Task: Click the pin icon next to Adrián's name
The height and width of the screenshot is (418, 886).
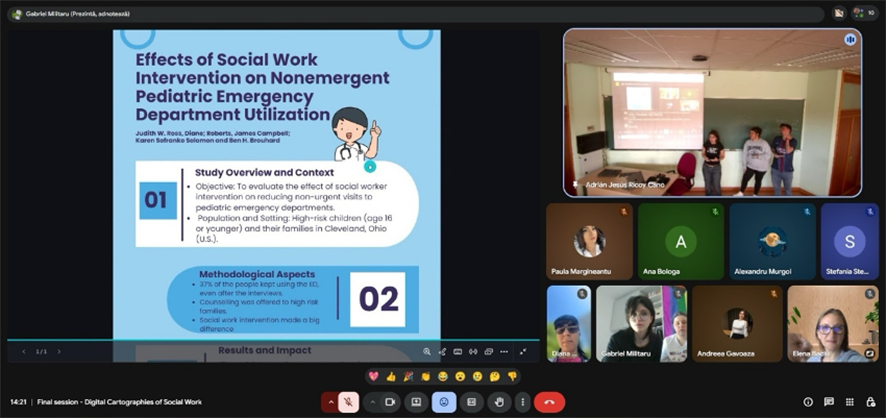Action: [x=575, y=185]
